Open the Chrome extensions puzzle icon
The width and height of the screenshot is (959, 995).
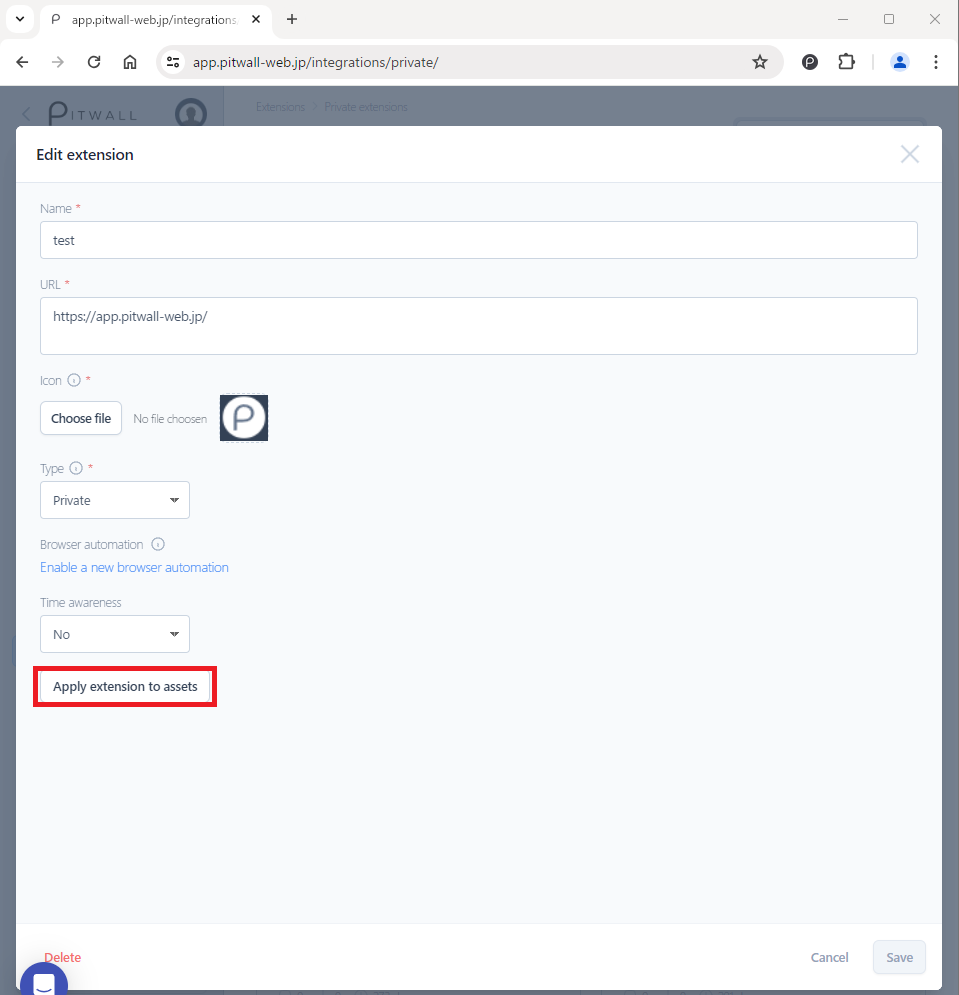pos(846,62)
